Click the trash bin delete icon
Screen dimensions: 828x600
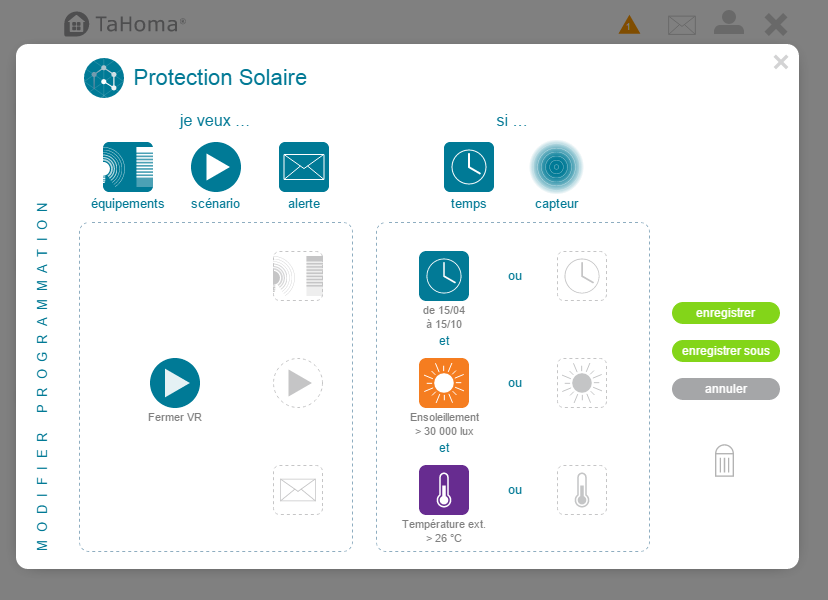(725, 461)
